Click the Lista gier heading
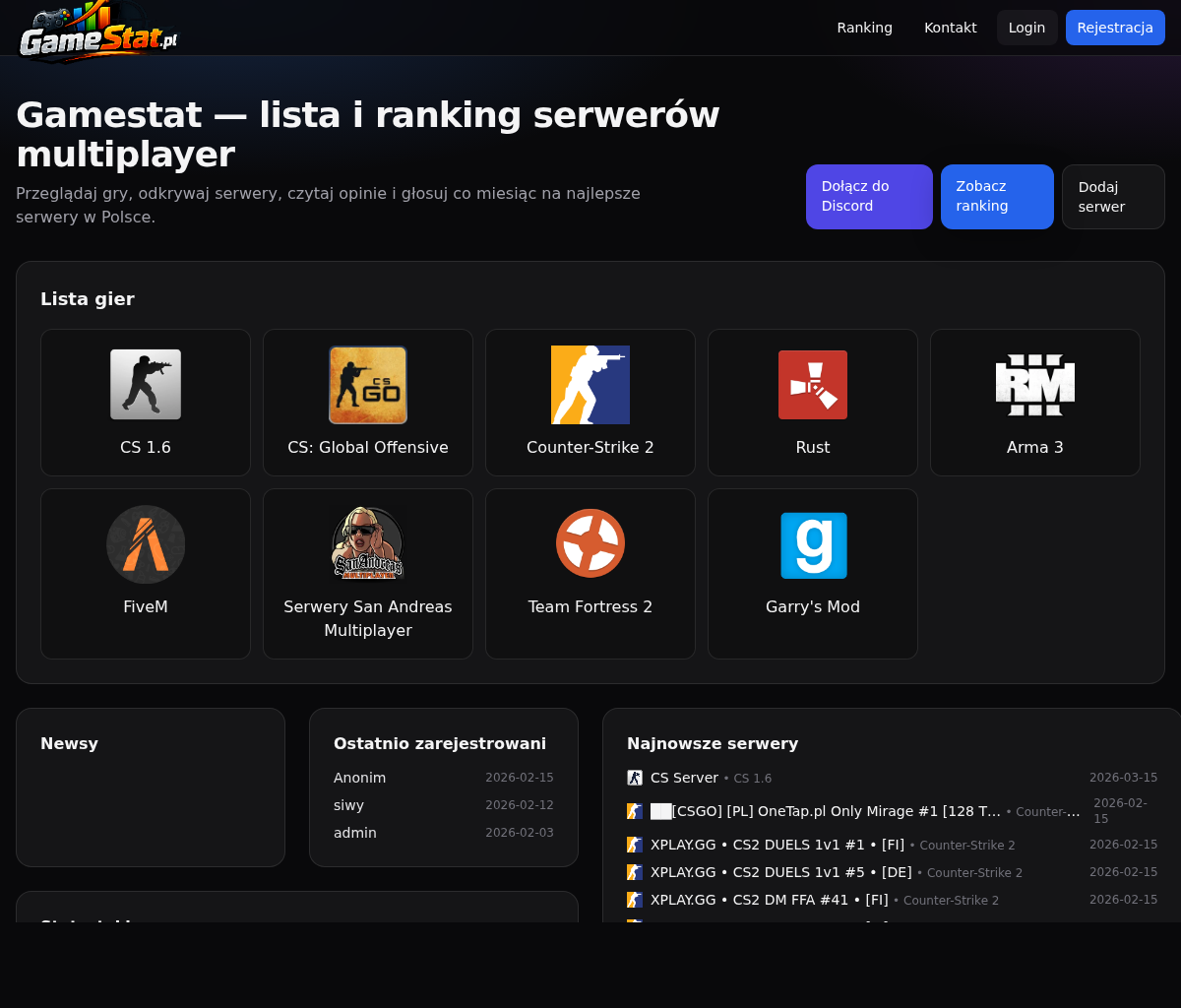1181x1008 pixels. pyautogui.click(x=88, y=298)
